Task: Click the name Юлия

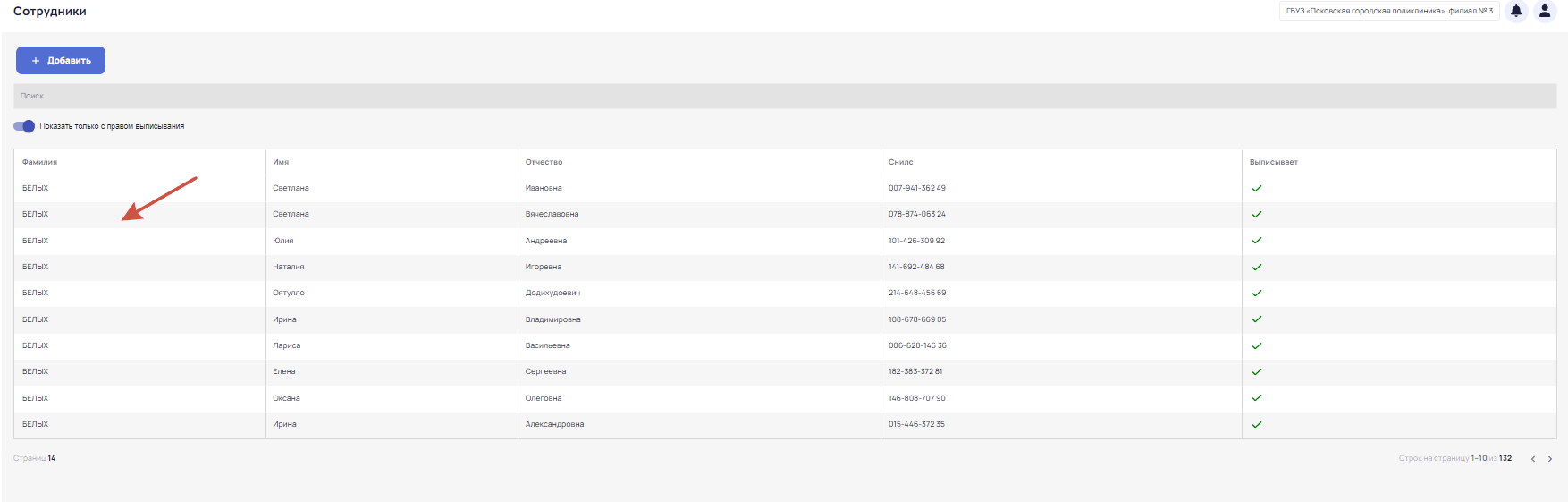Action: (282, 241)
